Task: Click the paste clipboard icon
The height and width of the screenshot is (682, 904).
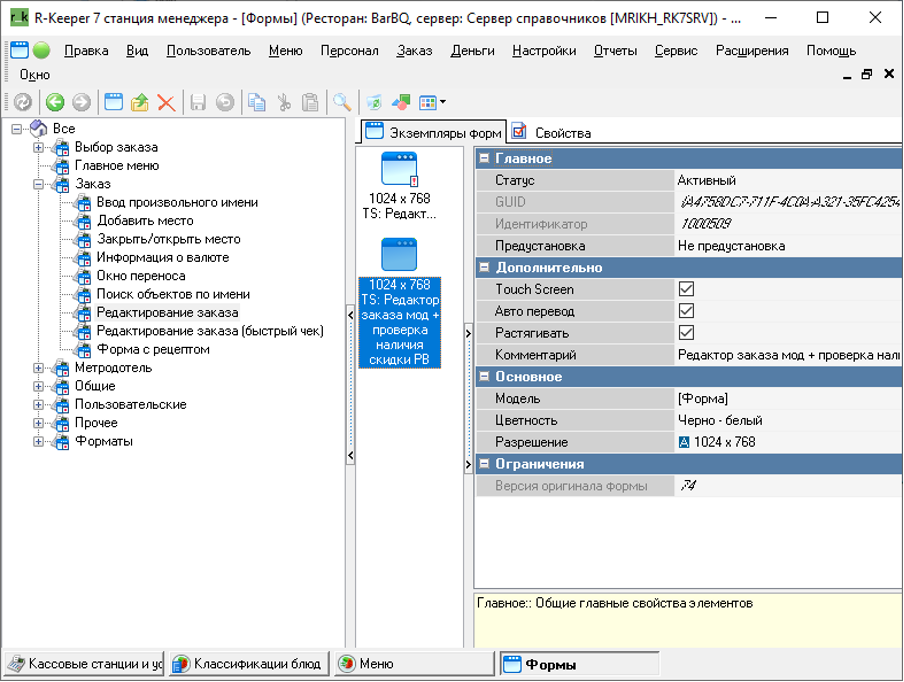Action: click(x=310, y=102)
